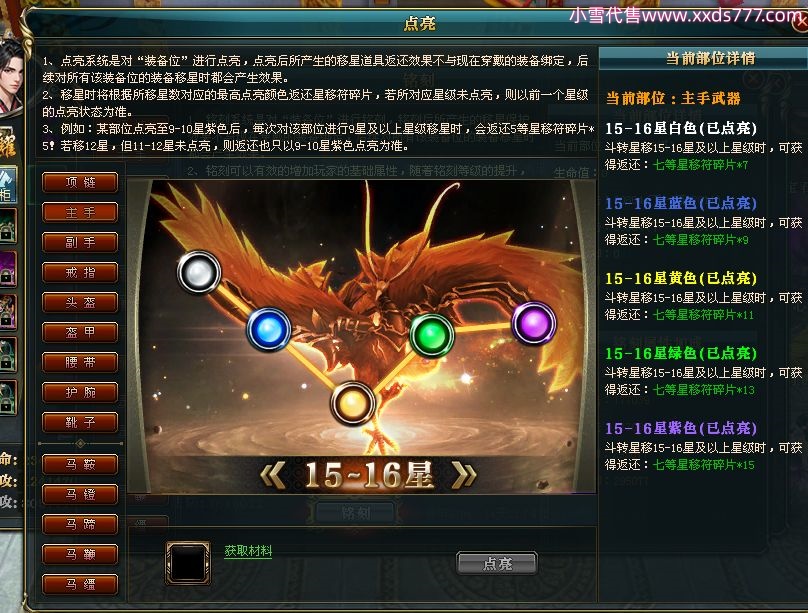Open the 获取材料 link

tap(248, 551)
